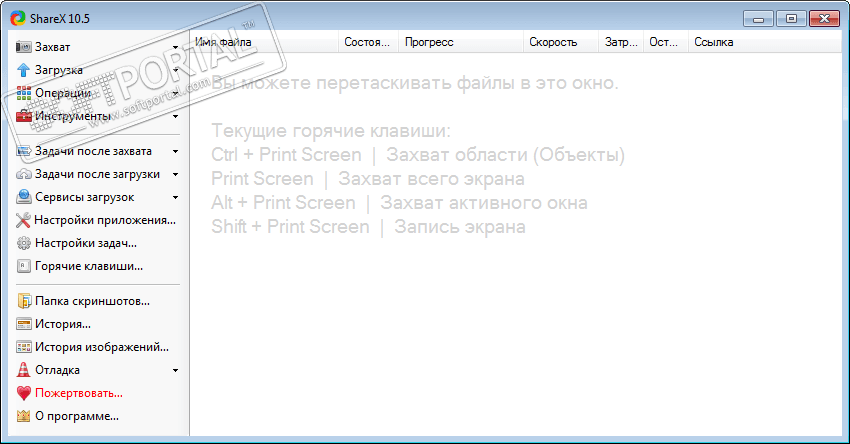850x444 pixels.
Task: Click the crown icon for О программе
Action: pos(23,416)
